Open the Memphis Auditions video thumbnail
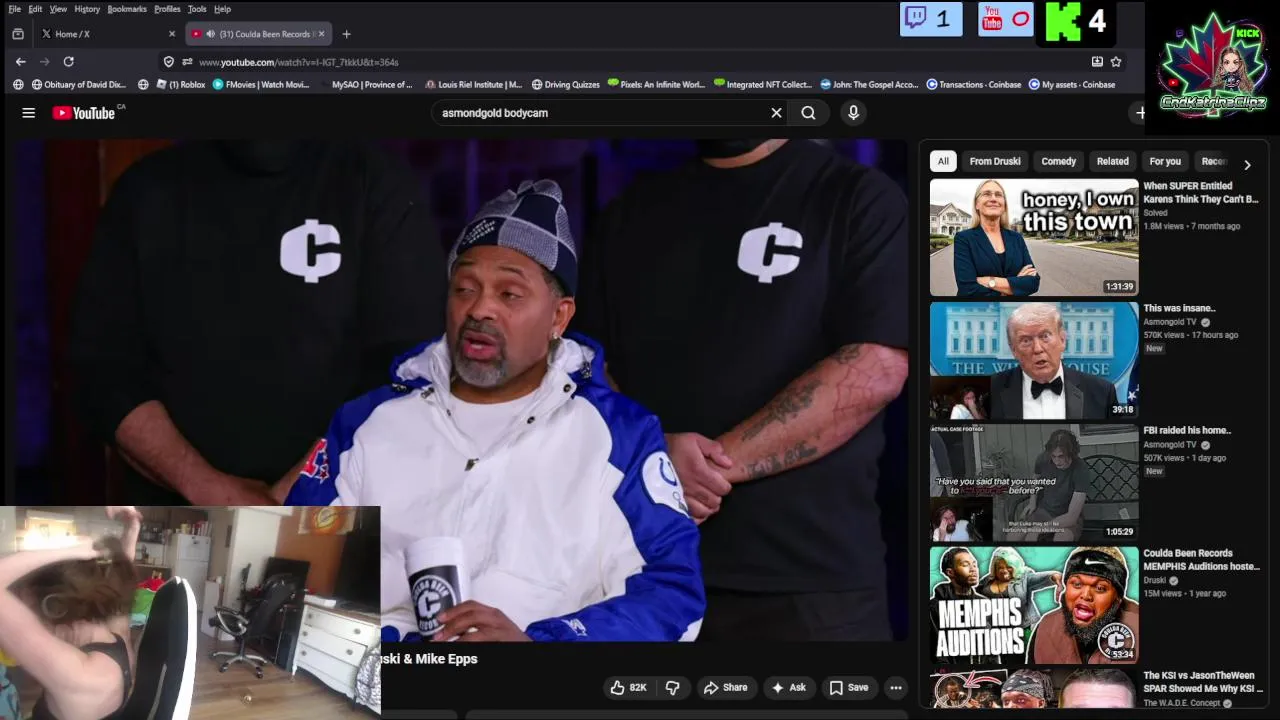 tap(1034, 605)
